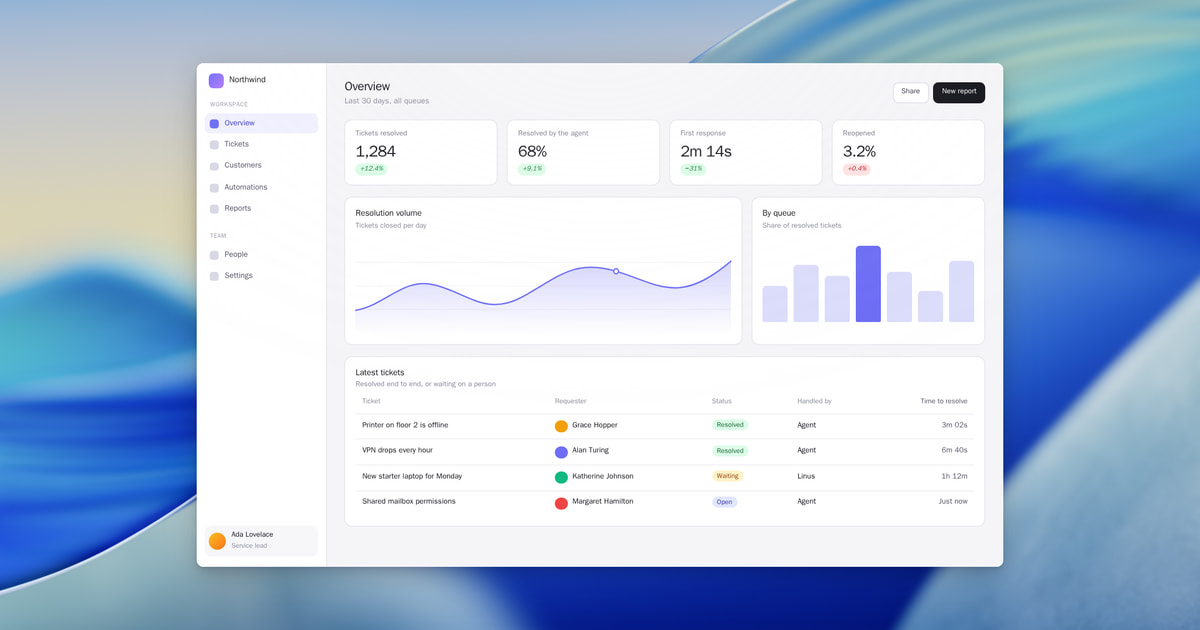Select the First response stat card
This screenshot has width=1200, height=630.
(x=746, y=153)
